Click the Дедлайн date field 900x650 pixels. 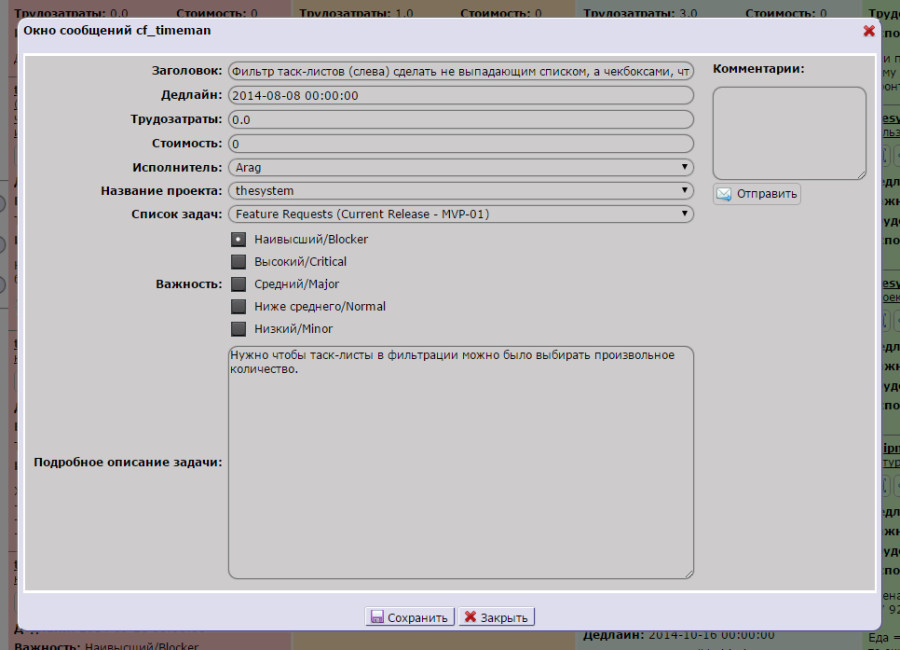[460, 96]
